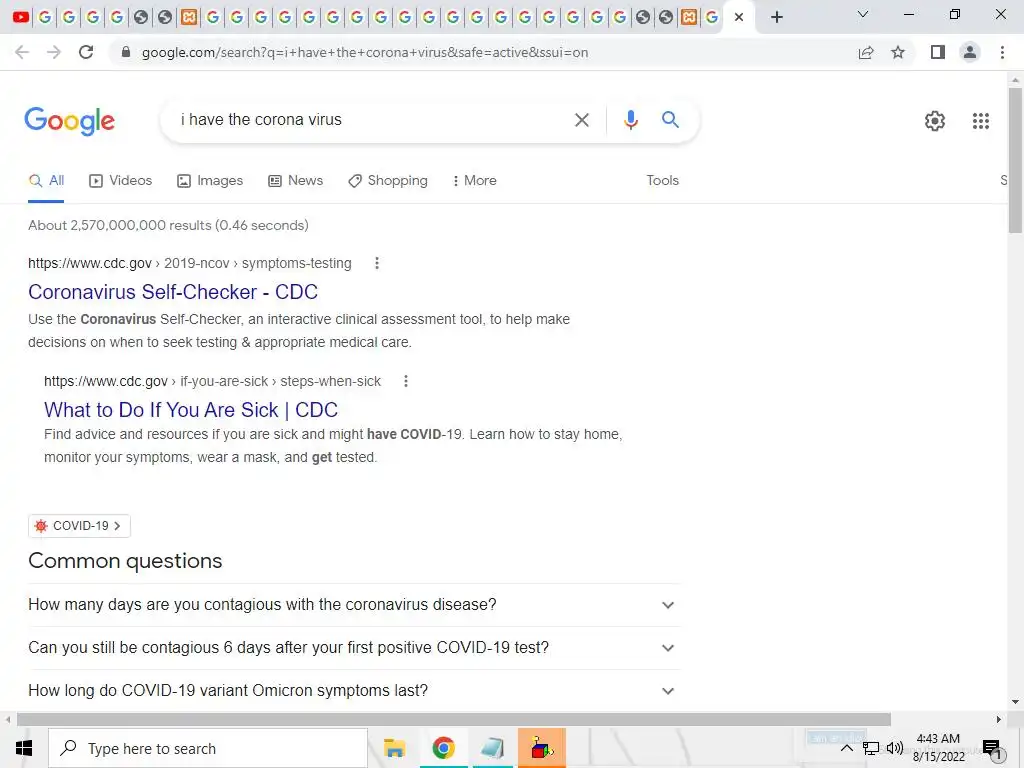Open the colorful blocks app in taskbar

[541, 748]
